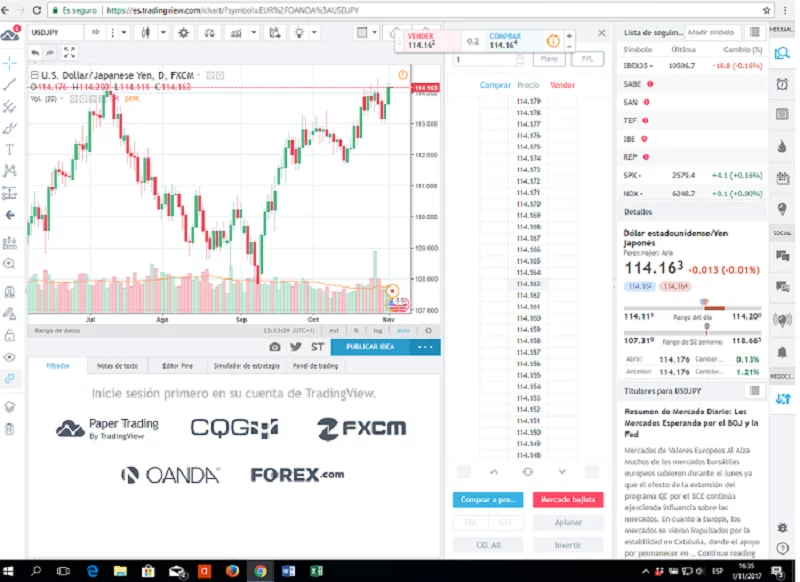Click the redo arrow button
800x582 pixels.
(50, 52)
